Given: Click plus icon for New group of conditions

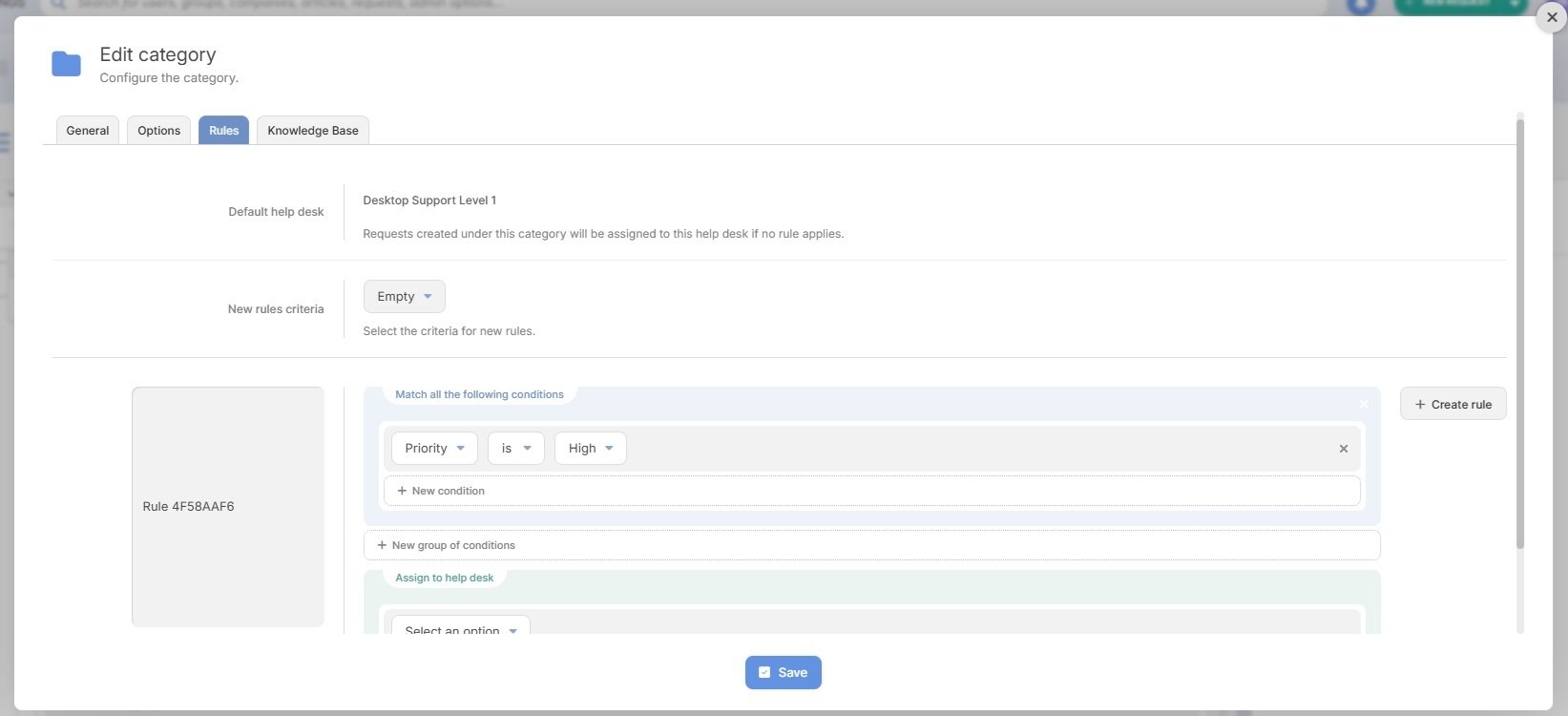Looking at the screenshot, I should pyautogui.click(x=382, y=545).
